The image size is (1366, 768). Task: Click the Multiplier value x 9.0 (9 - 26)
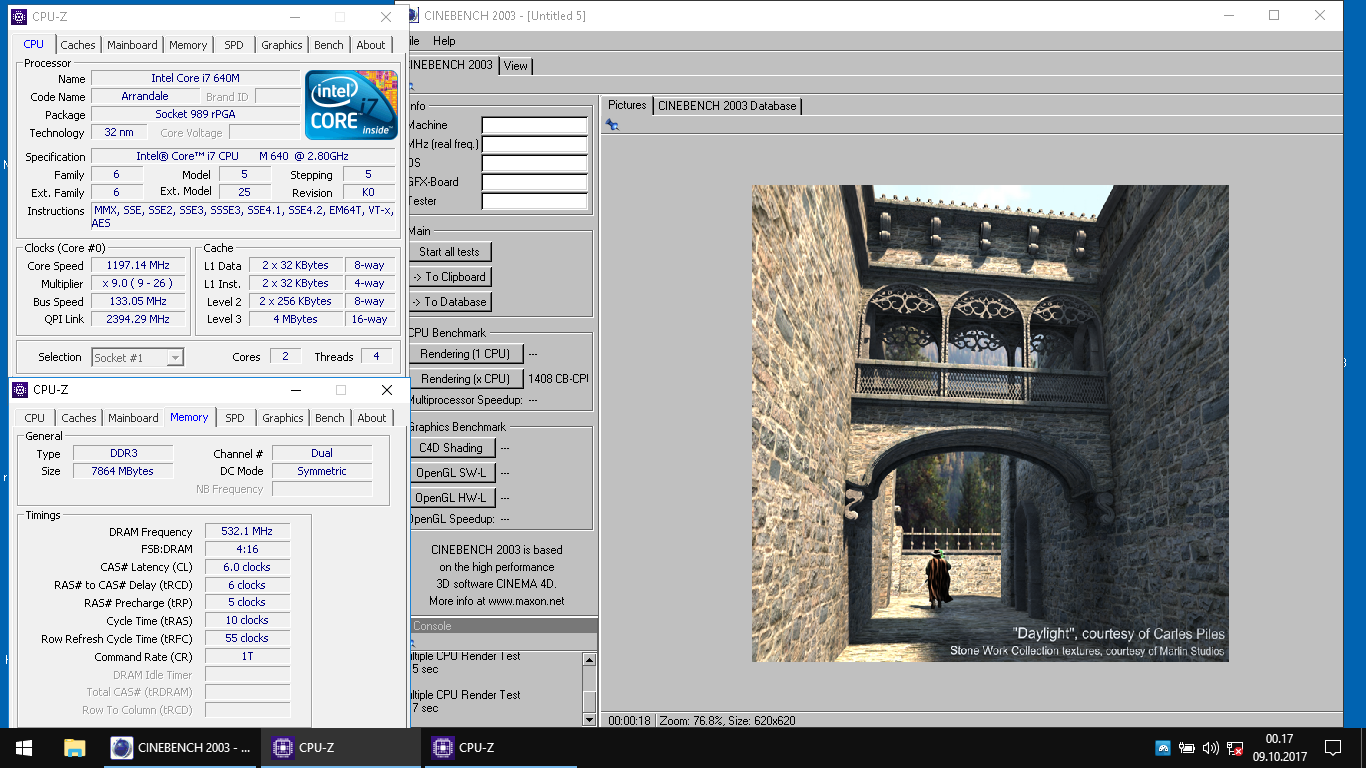click(139, 283)
